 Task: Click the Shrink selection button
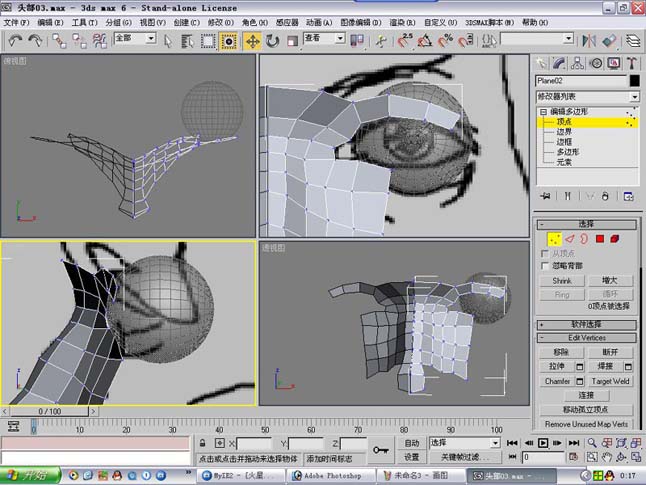coord(562,281)
